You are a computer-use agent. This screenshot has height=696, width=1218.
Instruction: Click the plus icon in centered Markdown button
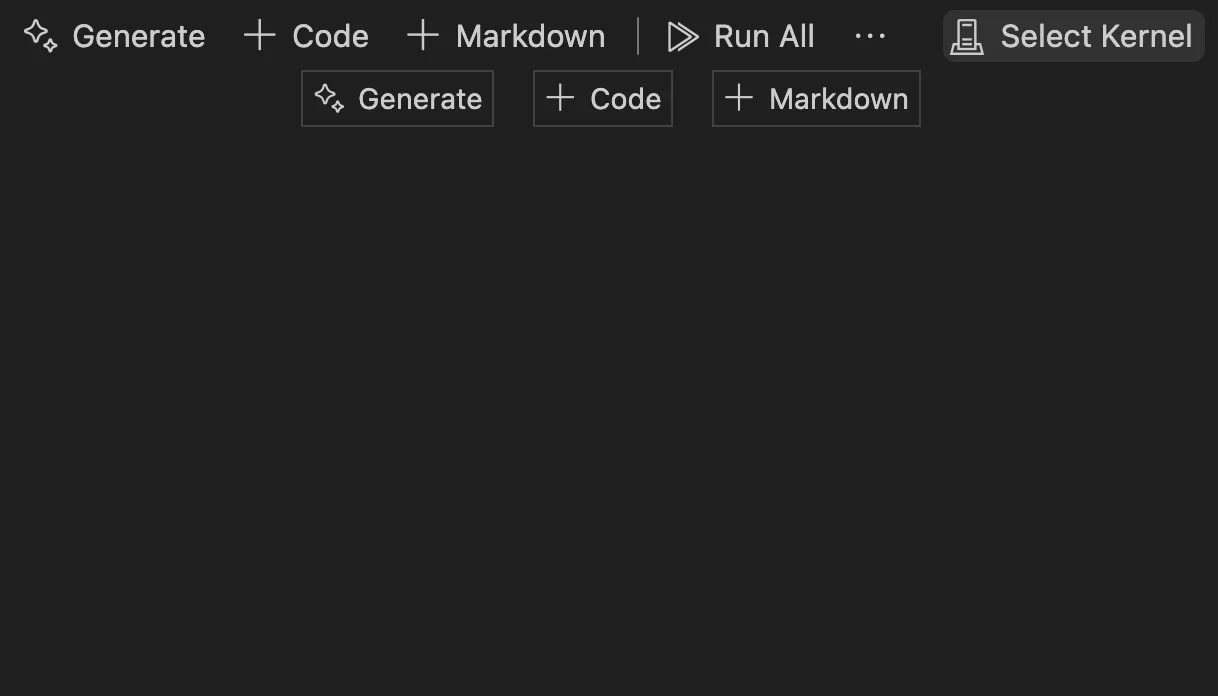tap(738, 98)
